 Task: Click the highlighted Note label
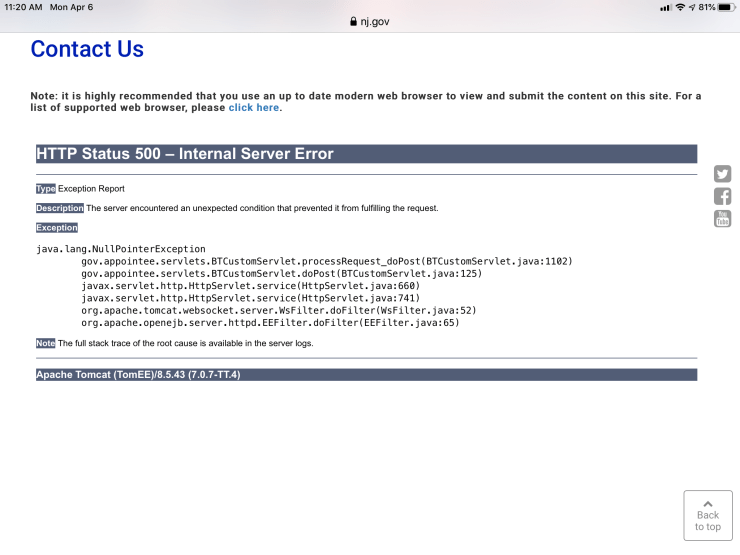point(45,343)
